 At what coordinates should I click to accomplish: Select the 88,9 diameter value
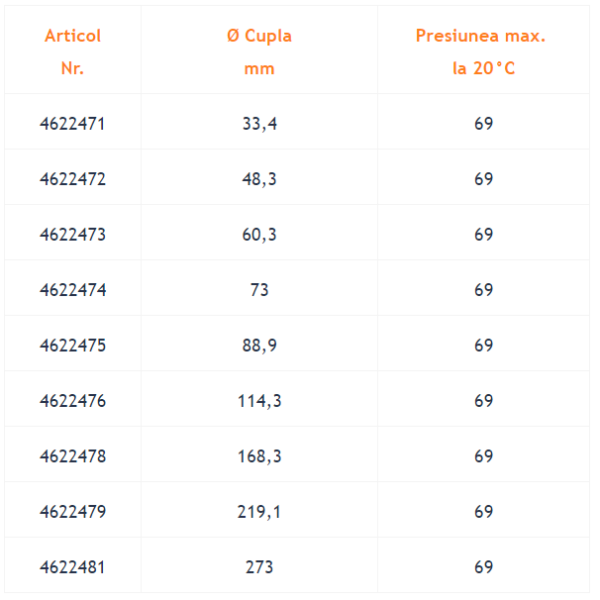point(259,346)
